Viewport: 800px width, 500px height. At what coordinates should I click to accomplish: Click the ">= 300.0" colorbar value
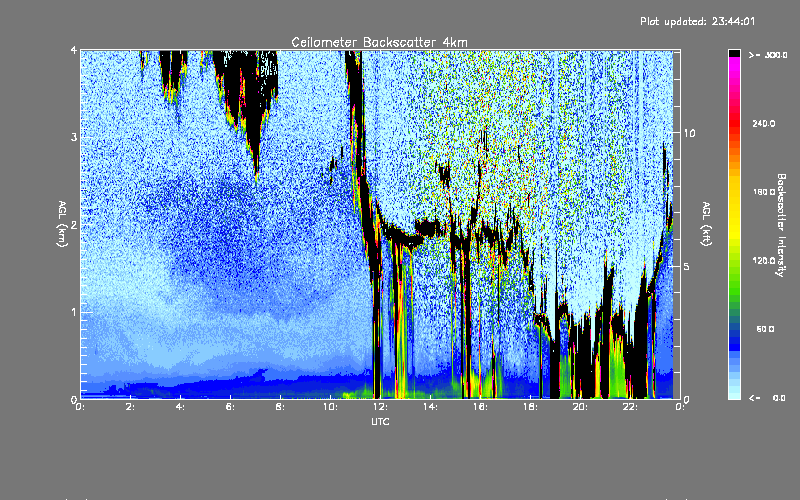tap(768, 55)
